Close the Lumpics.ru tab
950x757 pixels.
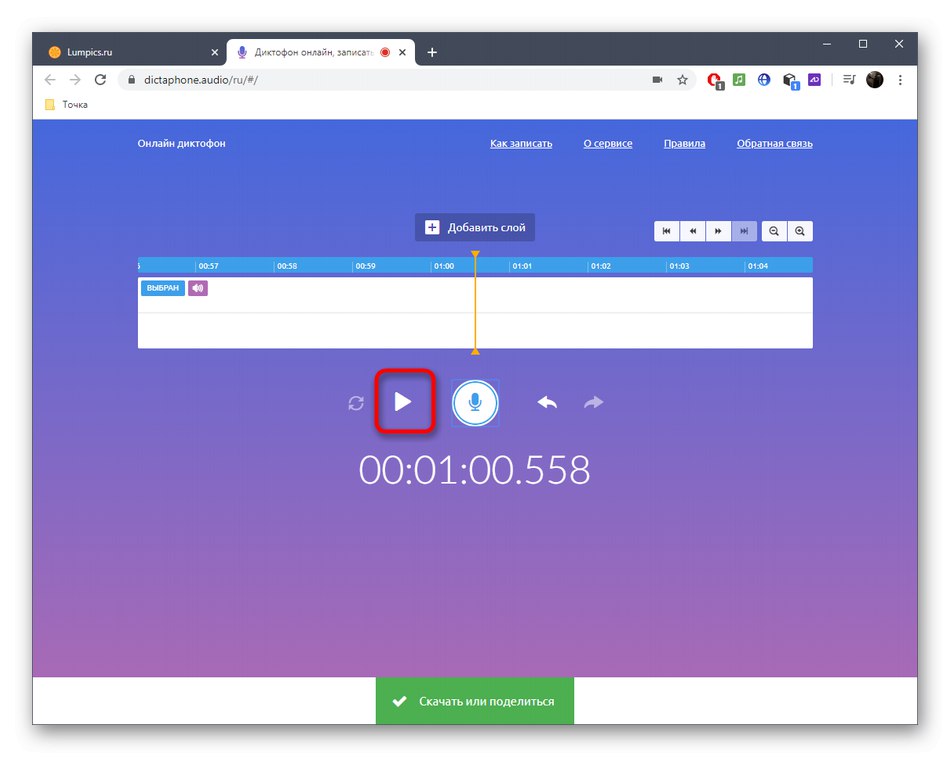tap(214, 53)
